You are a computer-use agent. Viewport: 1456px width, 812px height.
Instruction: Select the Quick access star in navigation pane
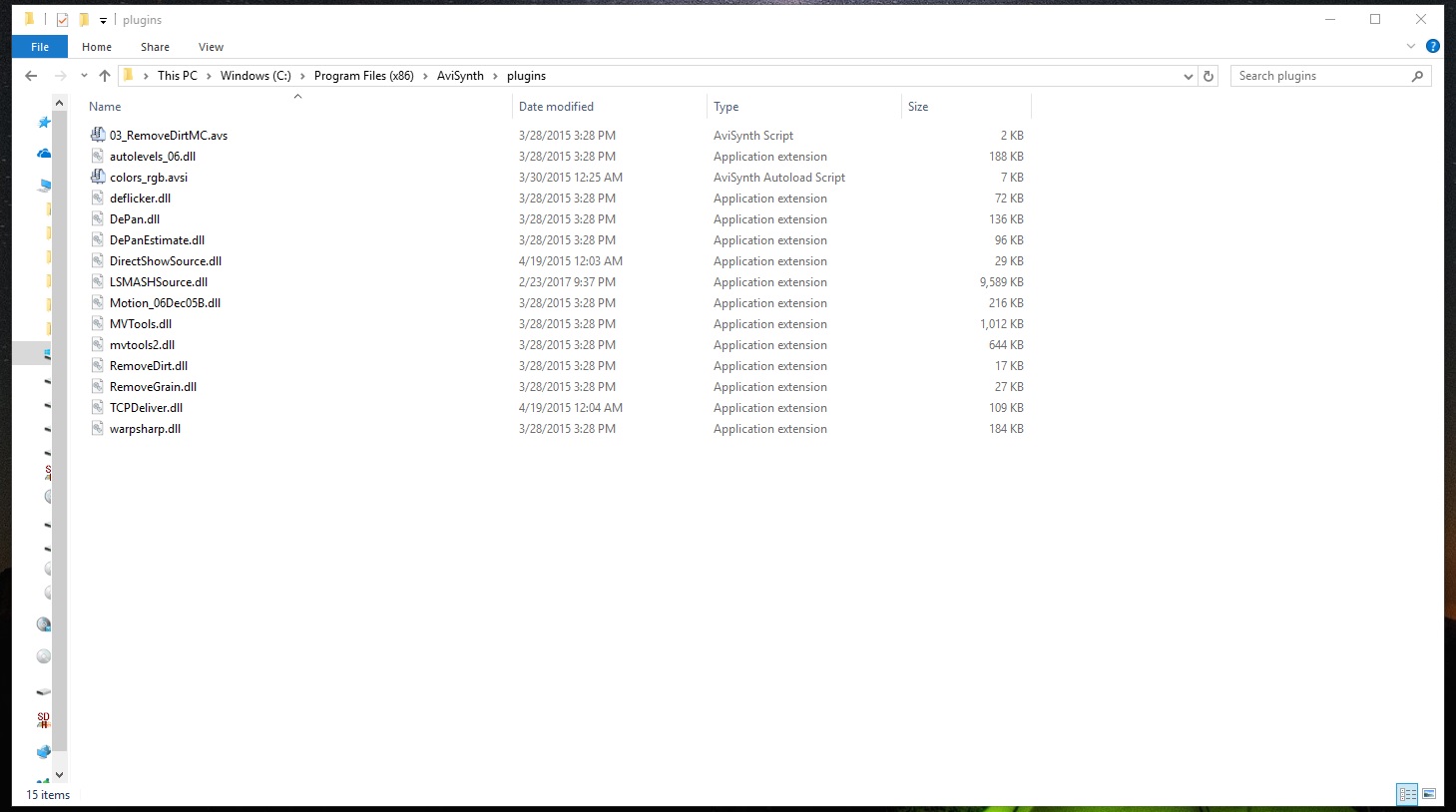pyautogui.click(x=44, y=123)
